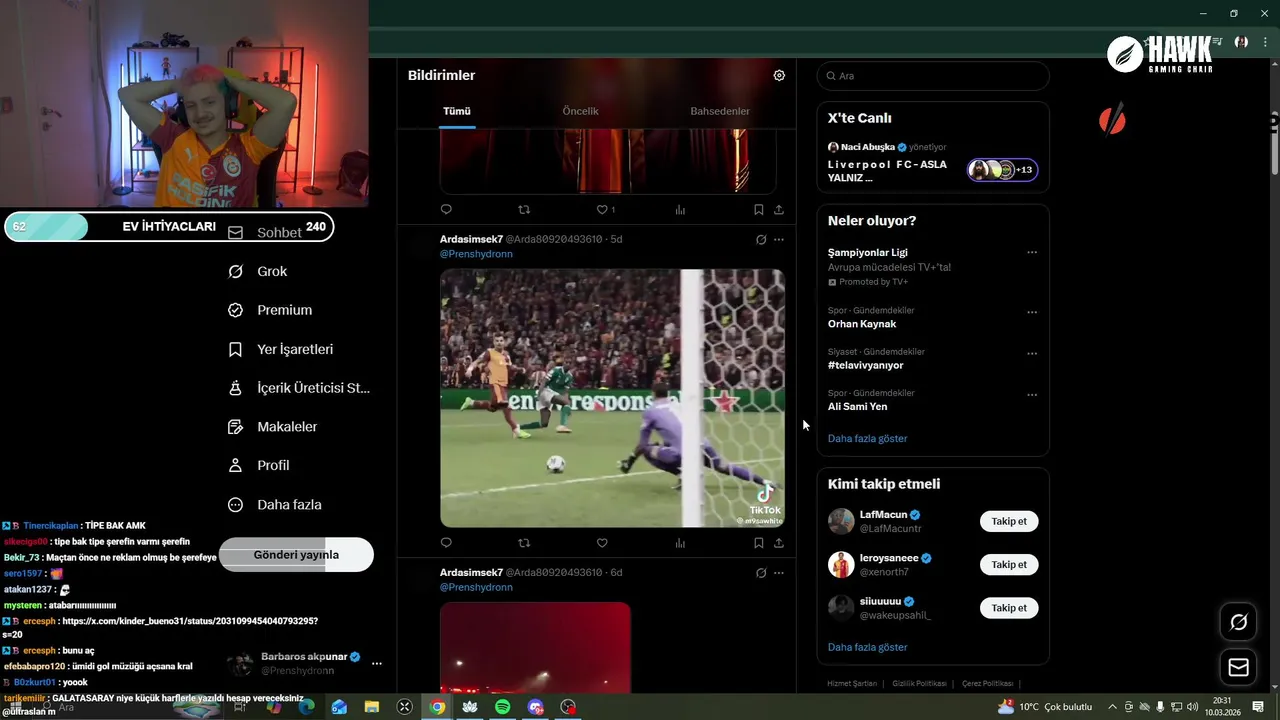Follow leroysaneee with Takip et
1280x720 pixels.
coord(1009,565)
